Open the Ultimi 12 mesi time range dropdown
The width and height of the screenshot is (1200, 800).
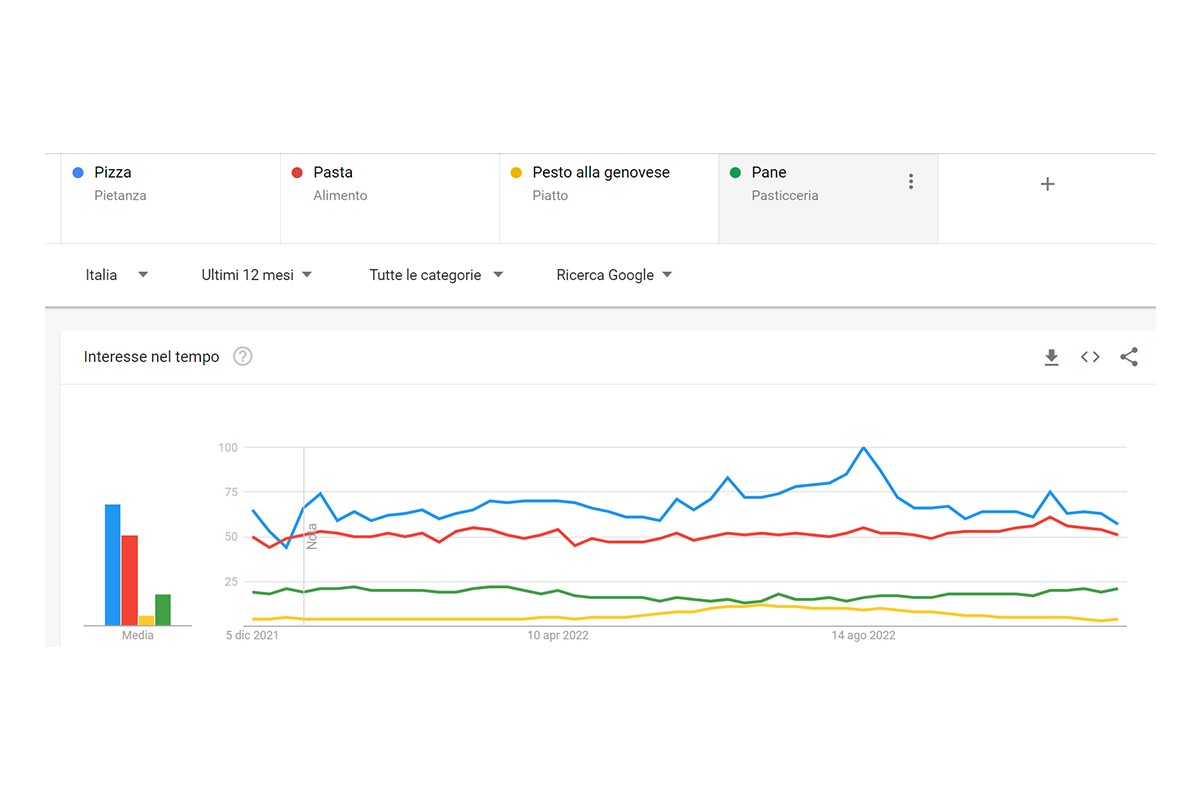(257, 275)
